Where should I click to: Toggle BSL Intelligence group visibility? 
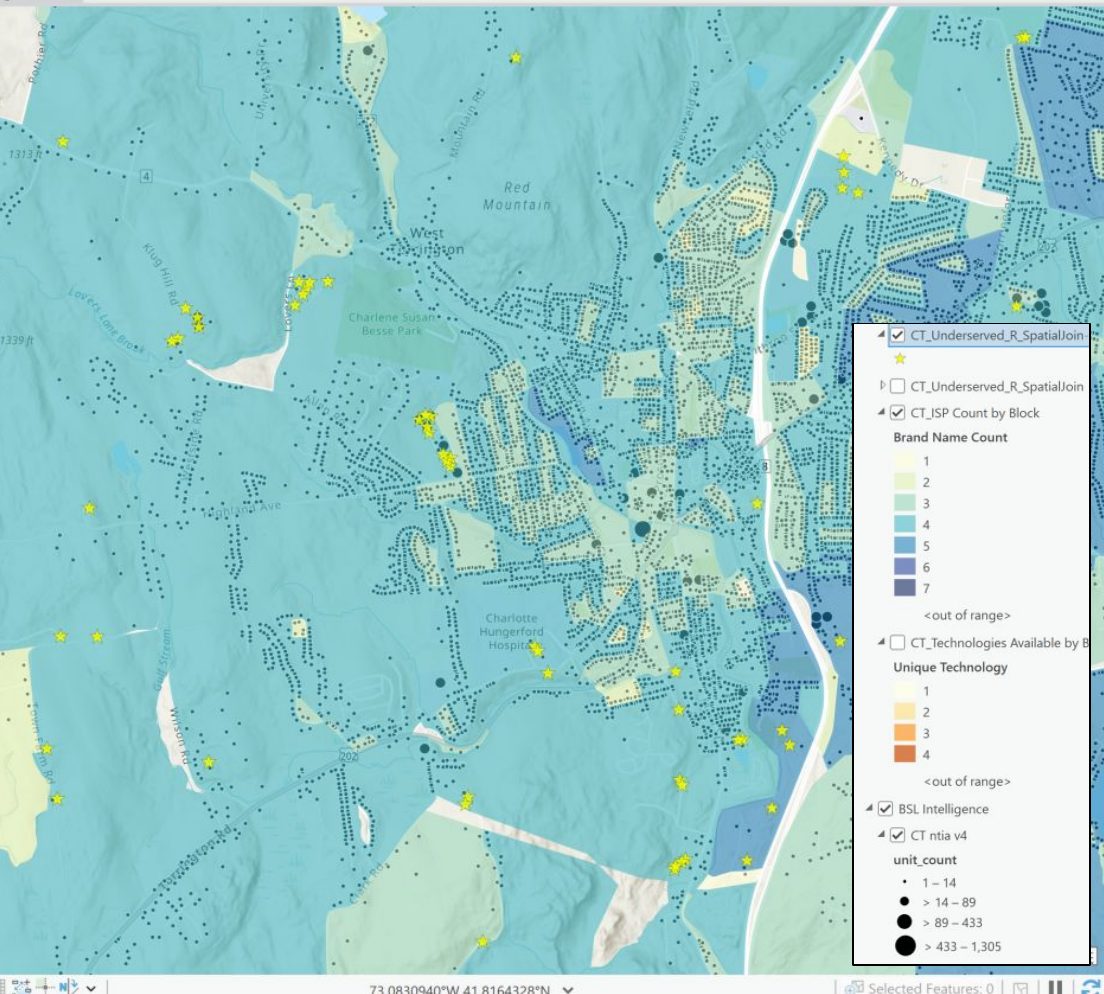point(886,809)
